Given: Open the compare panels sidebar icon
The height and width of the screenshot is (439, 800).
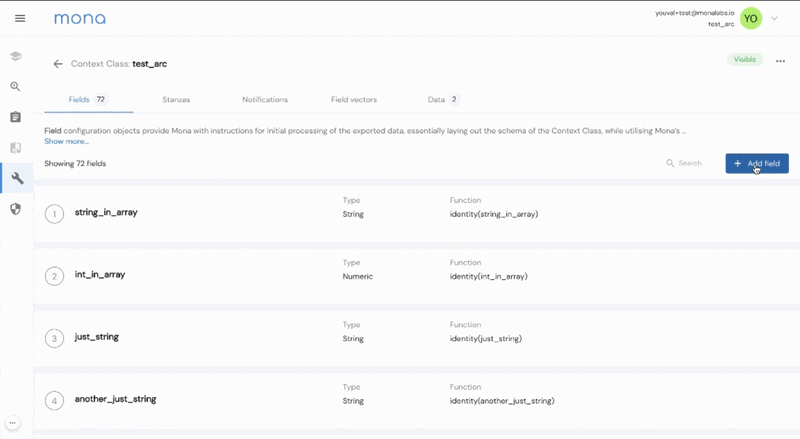Looking at the screenshot, I should [x=16, y=148].
